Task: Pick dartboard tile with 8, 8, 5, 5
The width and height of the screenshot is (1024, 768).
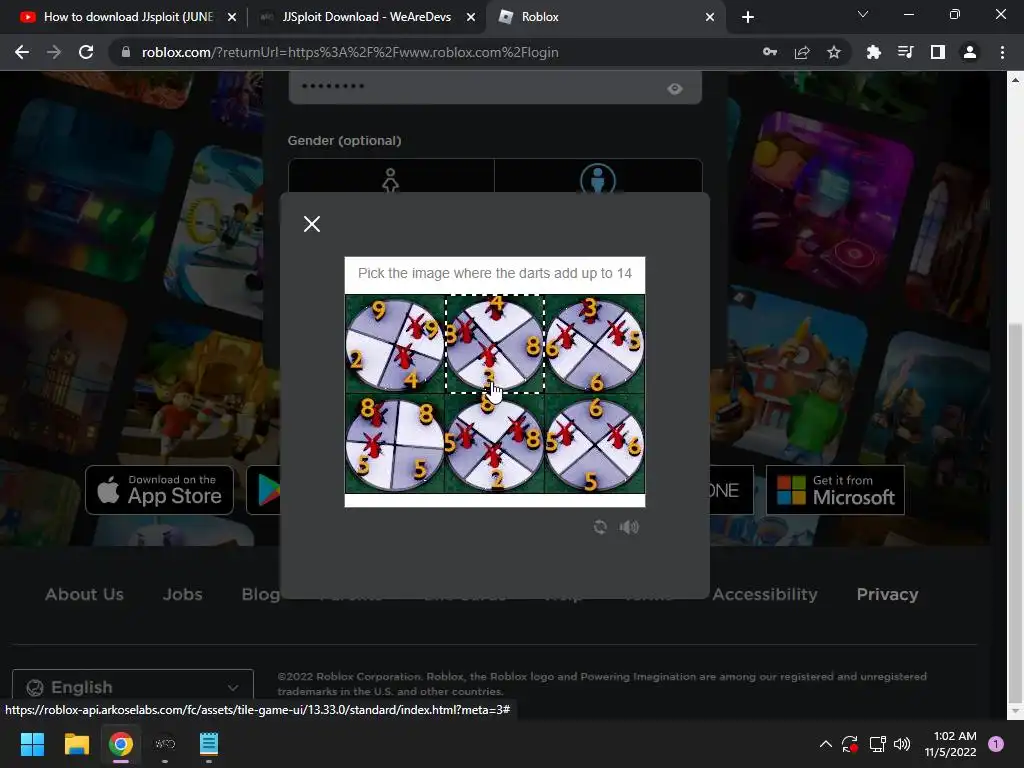Action: coord(395,443)
